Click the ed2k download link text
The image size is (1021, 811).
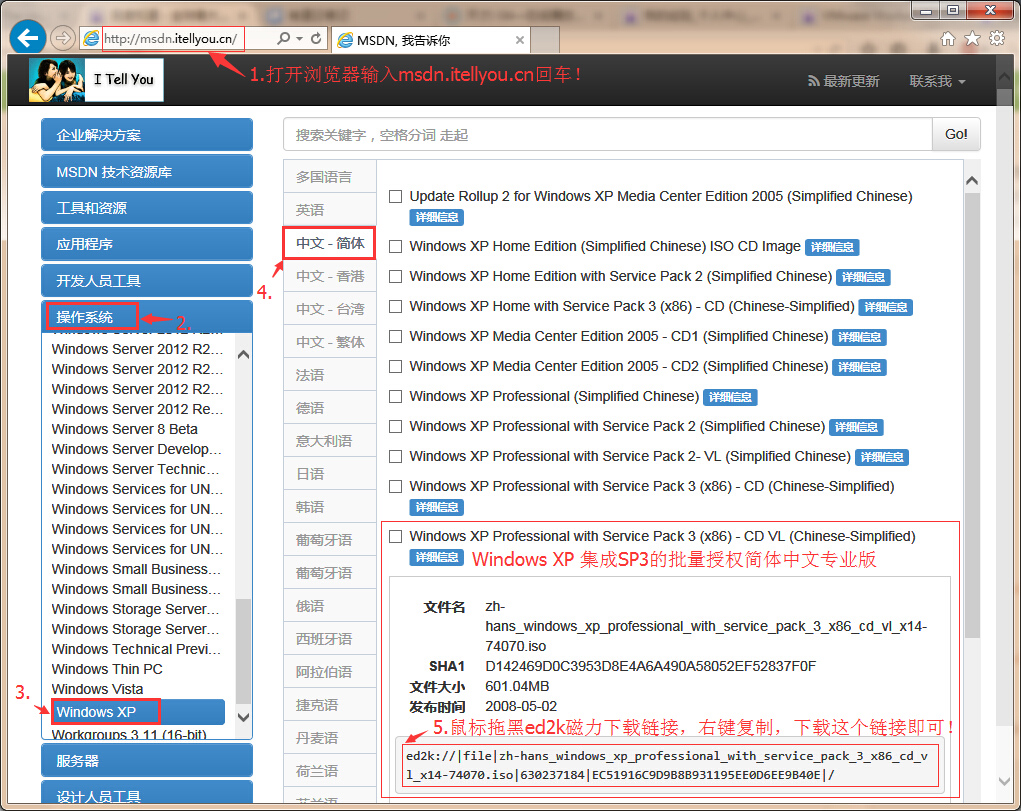point(667,765)
